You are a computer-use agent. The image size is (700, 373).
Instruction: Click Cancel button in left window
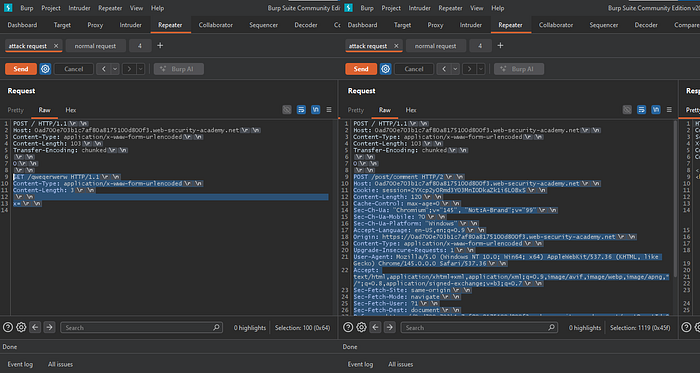[74, 69]
